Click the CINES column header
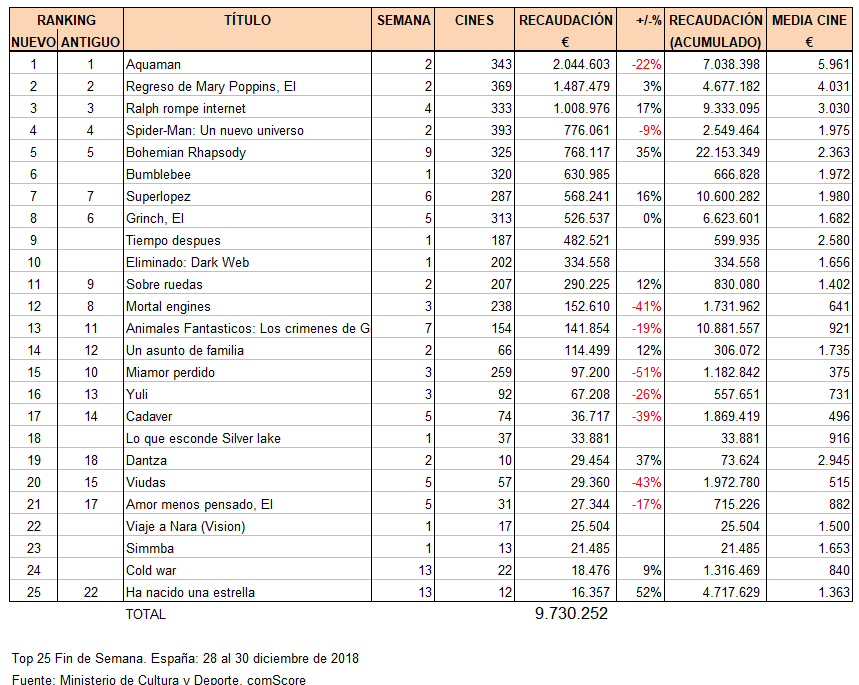 coord(474,20)
